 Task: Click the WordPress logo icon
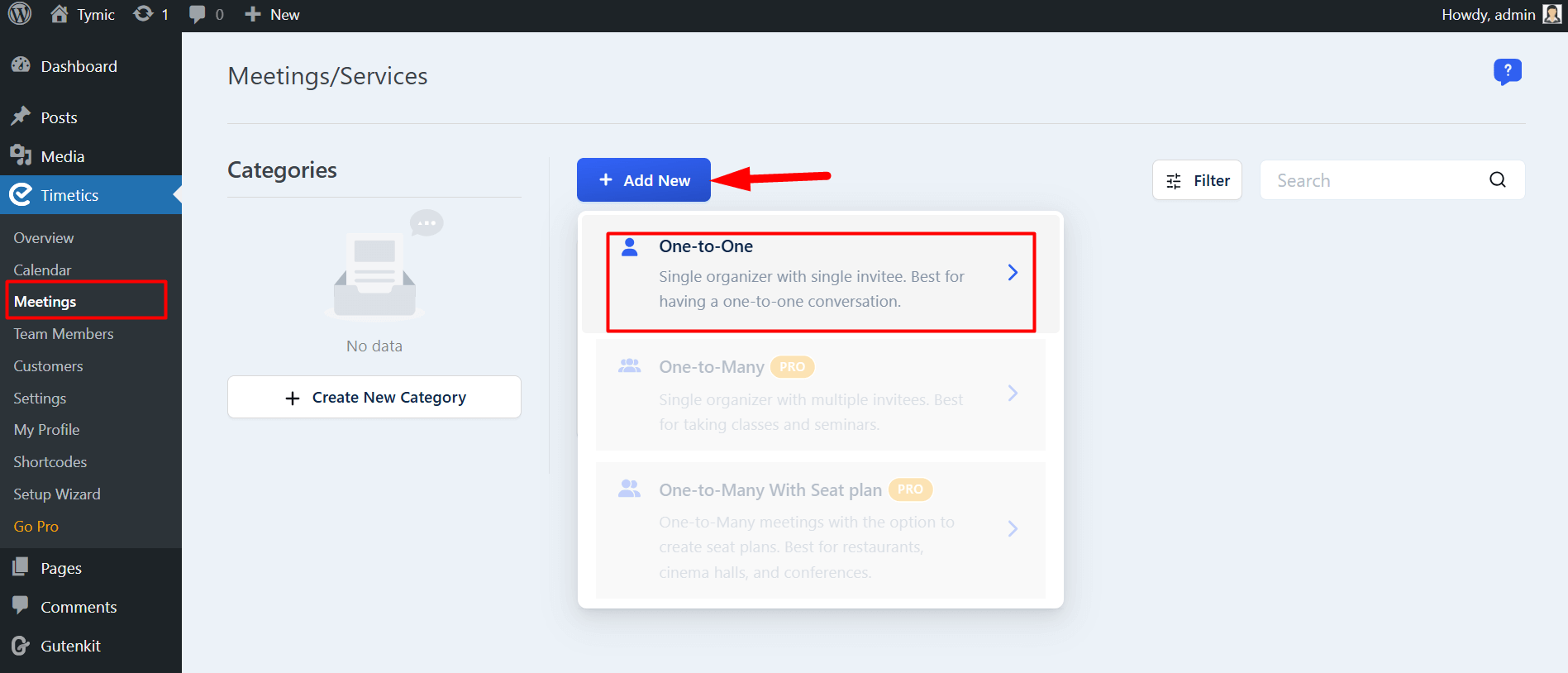pos(20,14)
